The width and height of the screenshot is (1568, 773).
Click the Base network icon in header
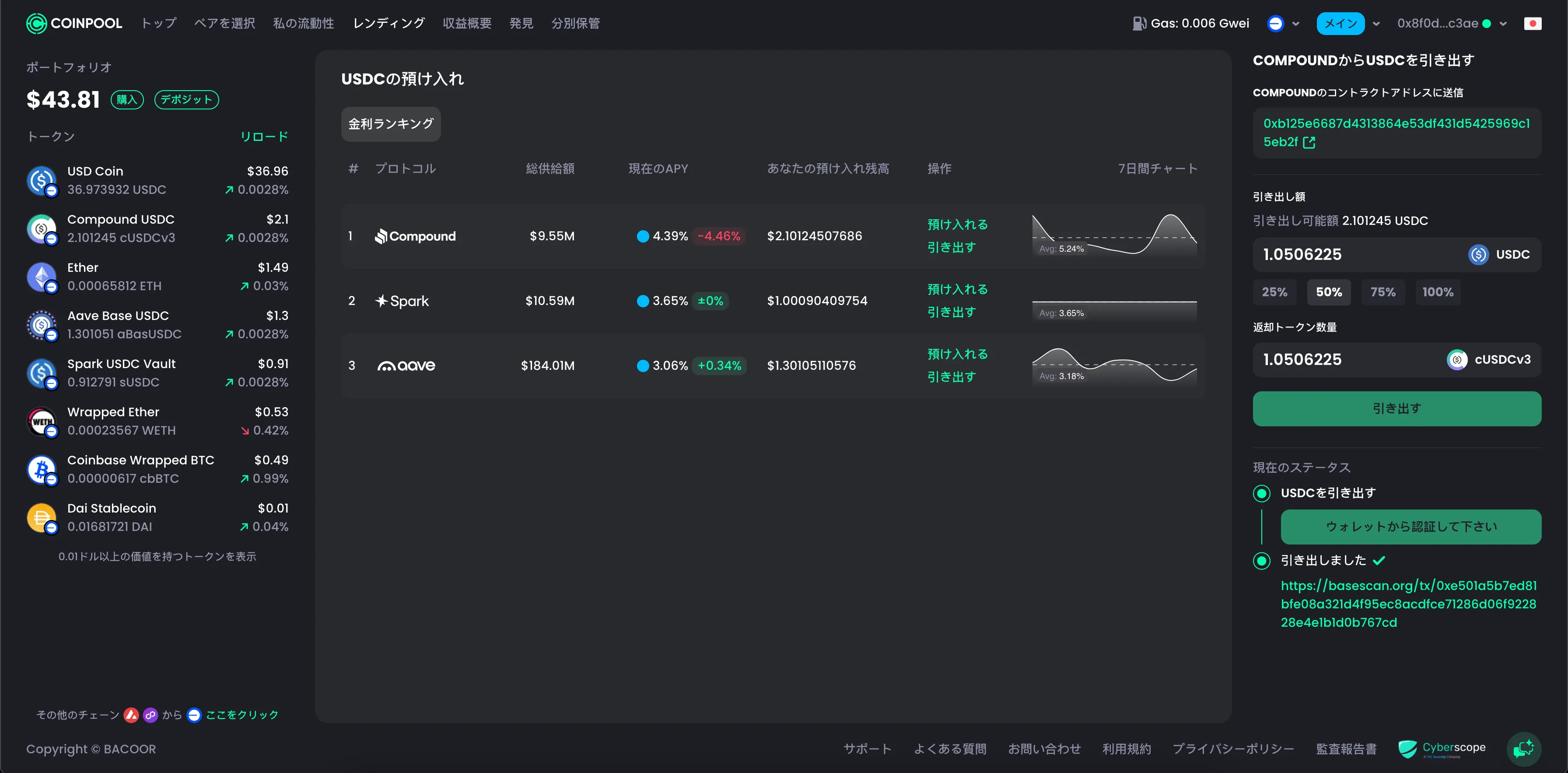pos(1275,24)
